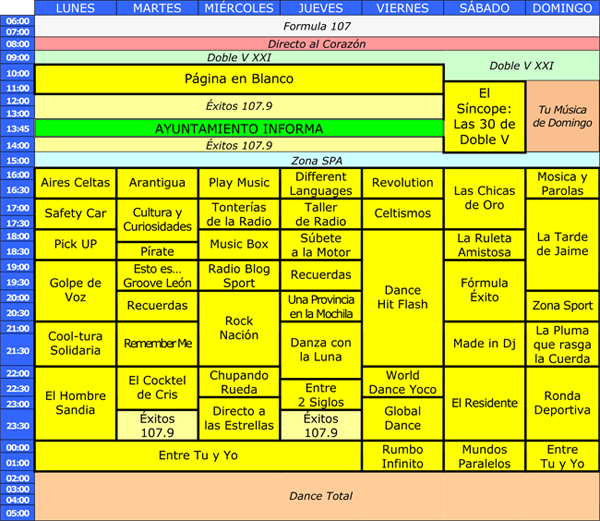The image size is (600, 521).
Task: Select the MIÉRCOLES column header
Action: [239, 8]
